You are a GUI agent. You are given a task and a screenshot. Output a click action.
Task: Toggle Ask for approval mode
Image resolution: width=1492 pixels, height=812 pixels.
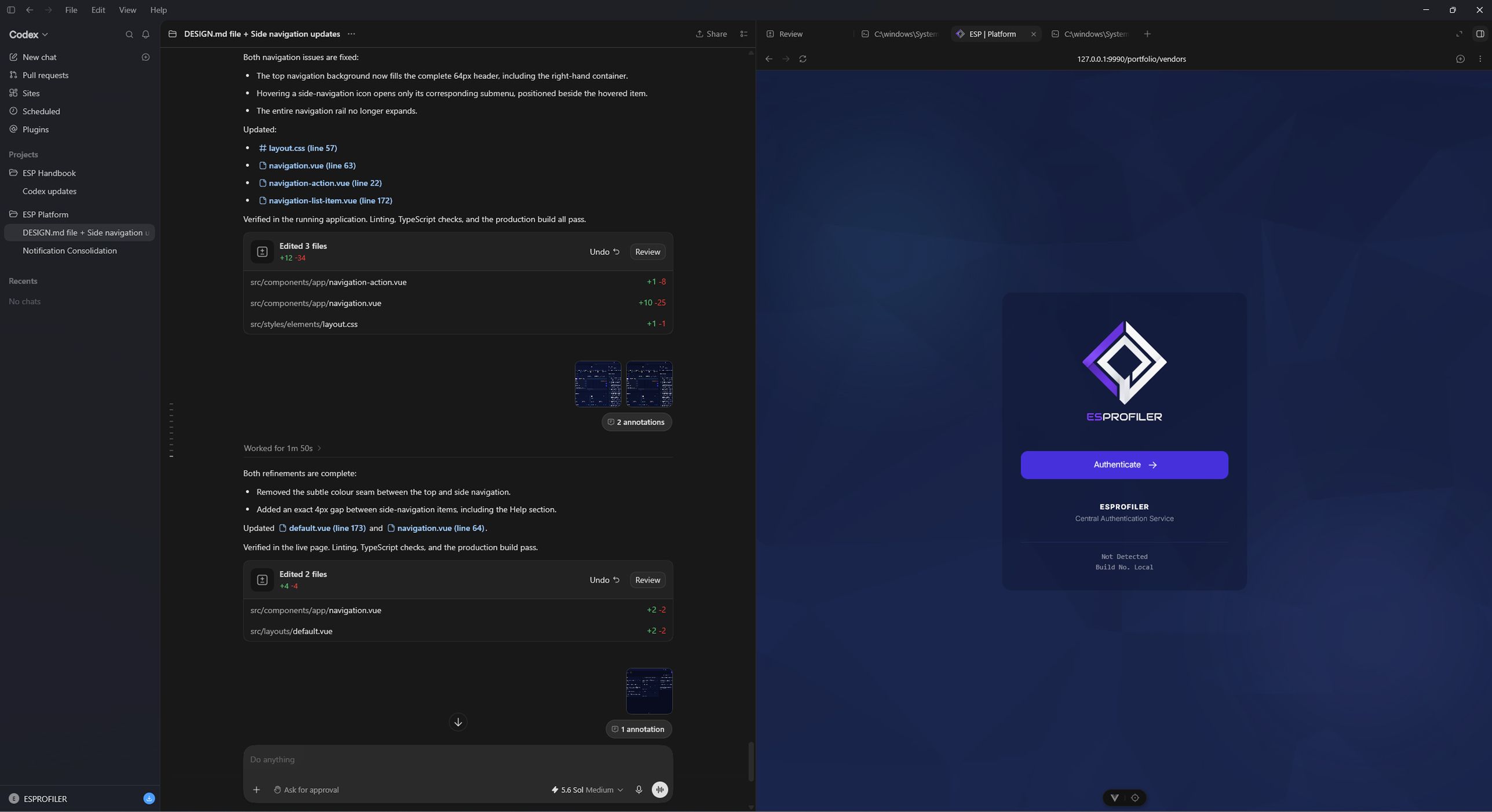point(306,789)
